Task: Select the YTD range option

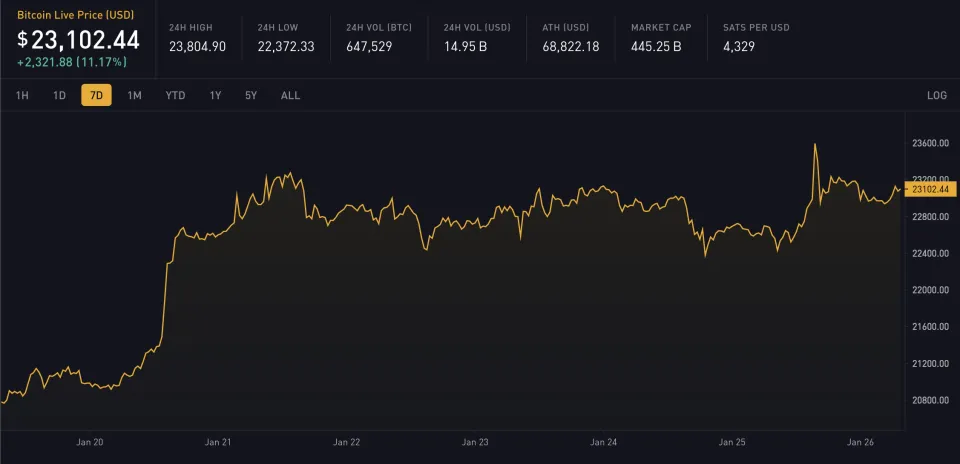Action: [175, 95]
